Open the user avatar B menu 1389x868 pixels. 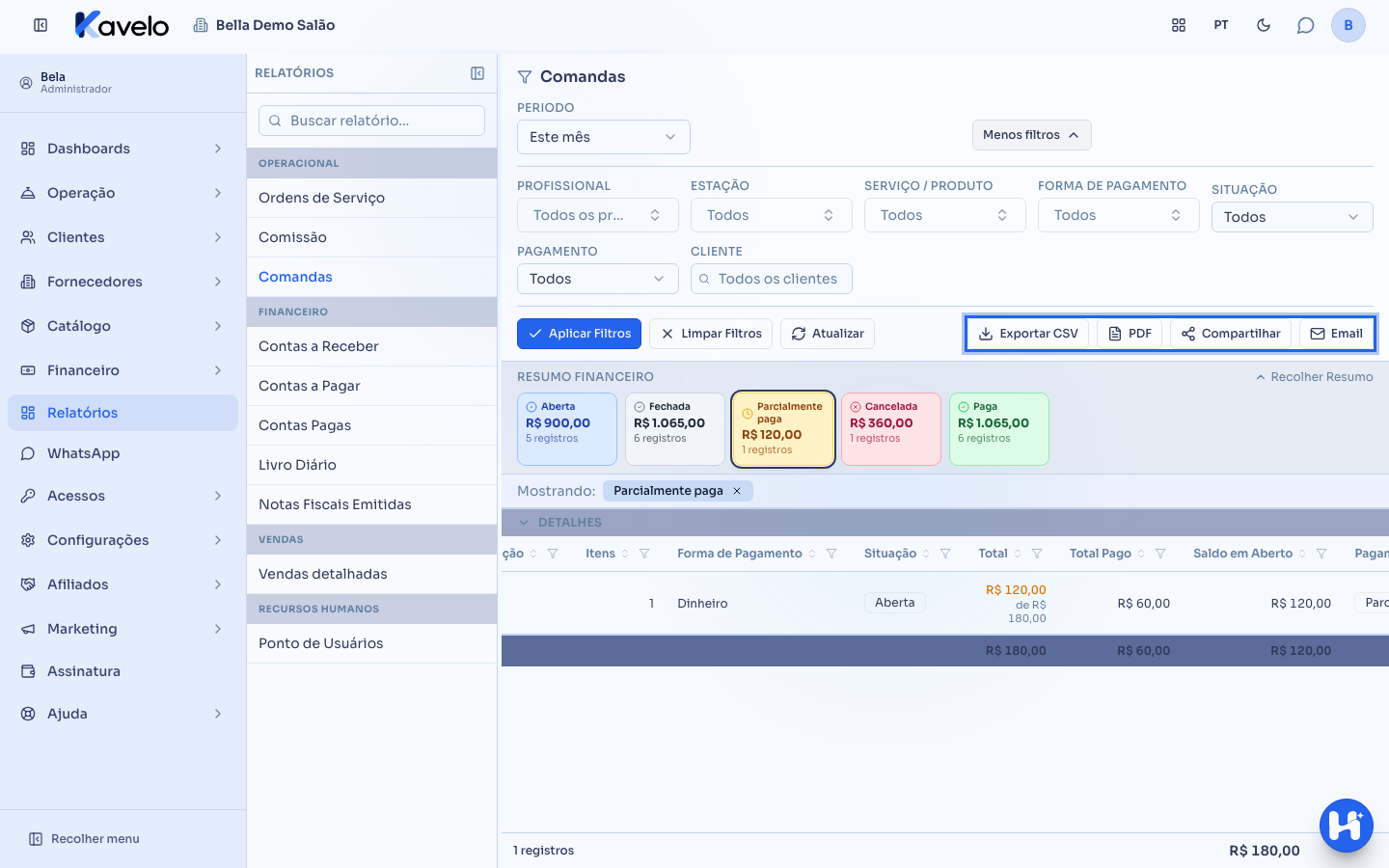point(1348,25)
